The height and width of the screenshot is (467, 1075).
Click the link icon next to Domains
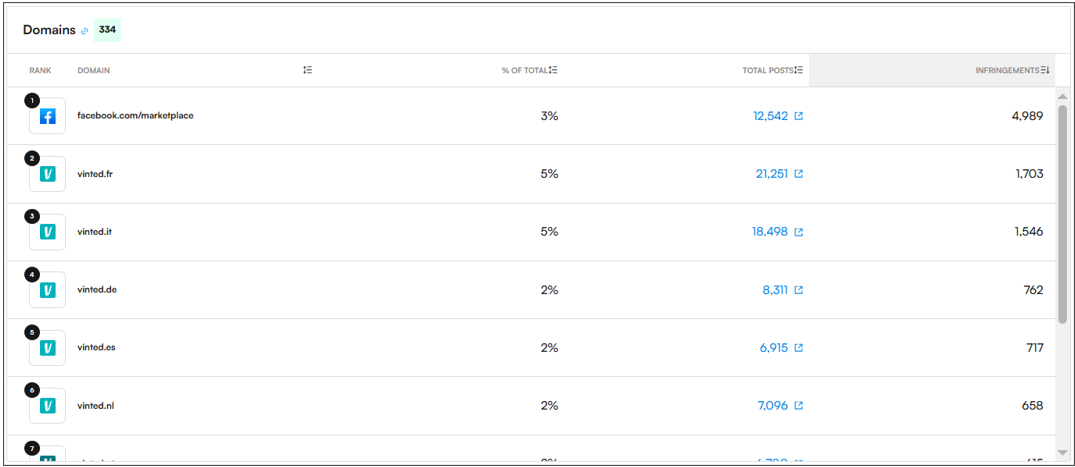(84, 31)
